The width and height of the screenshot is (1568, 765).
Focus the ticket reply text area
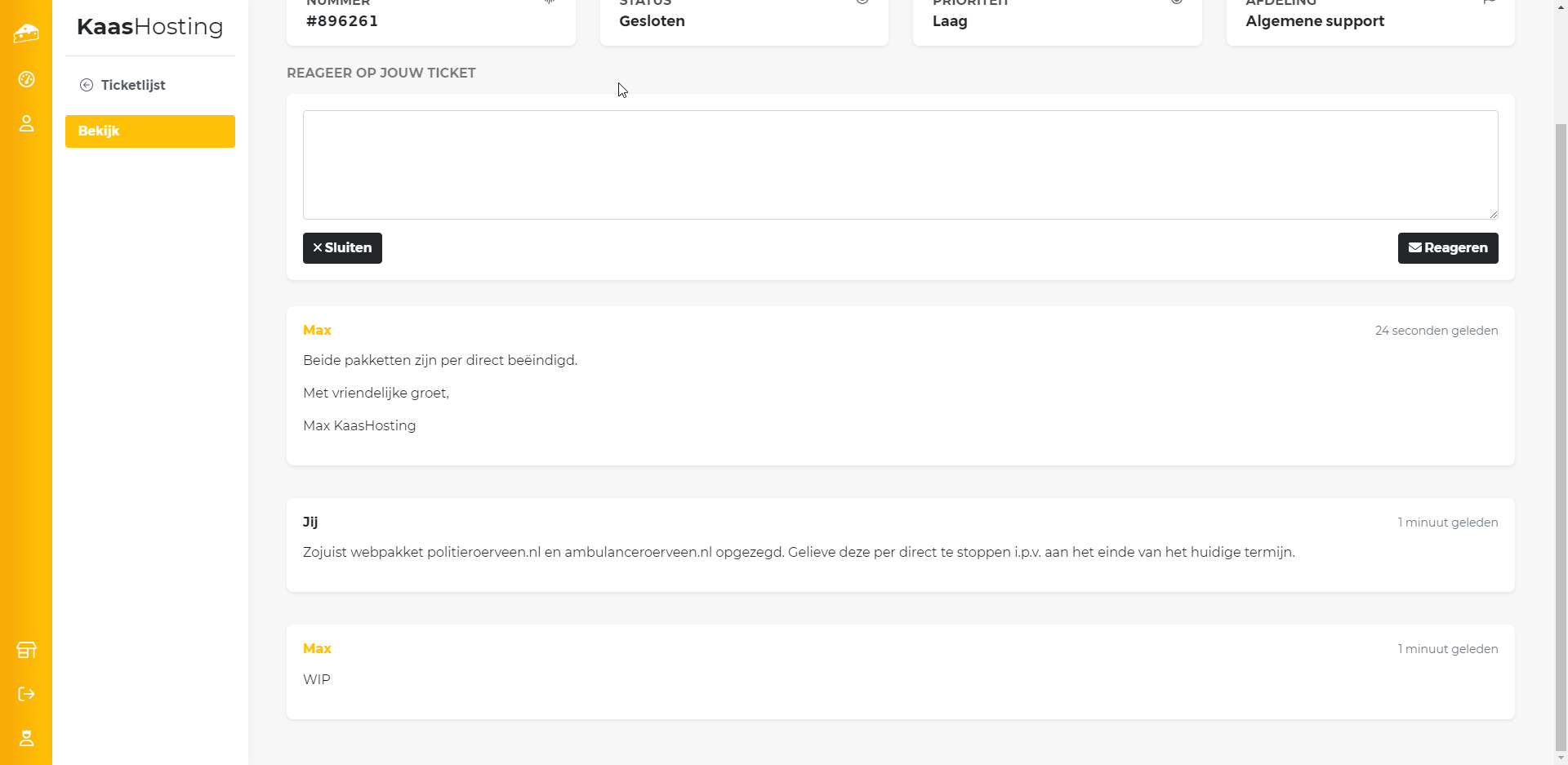click(900, 164)
